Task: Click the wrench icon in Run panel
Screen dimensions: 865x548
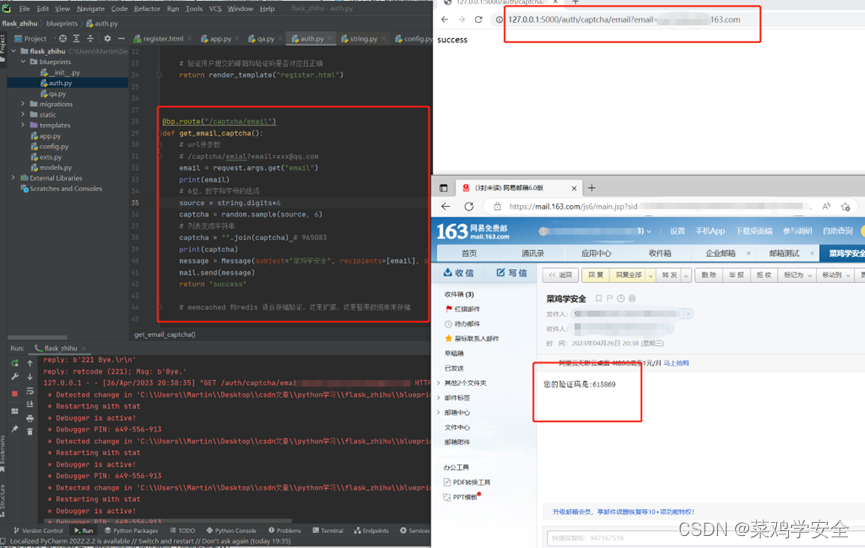Action: [x=15, y=377]
